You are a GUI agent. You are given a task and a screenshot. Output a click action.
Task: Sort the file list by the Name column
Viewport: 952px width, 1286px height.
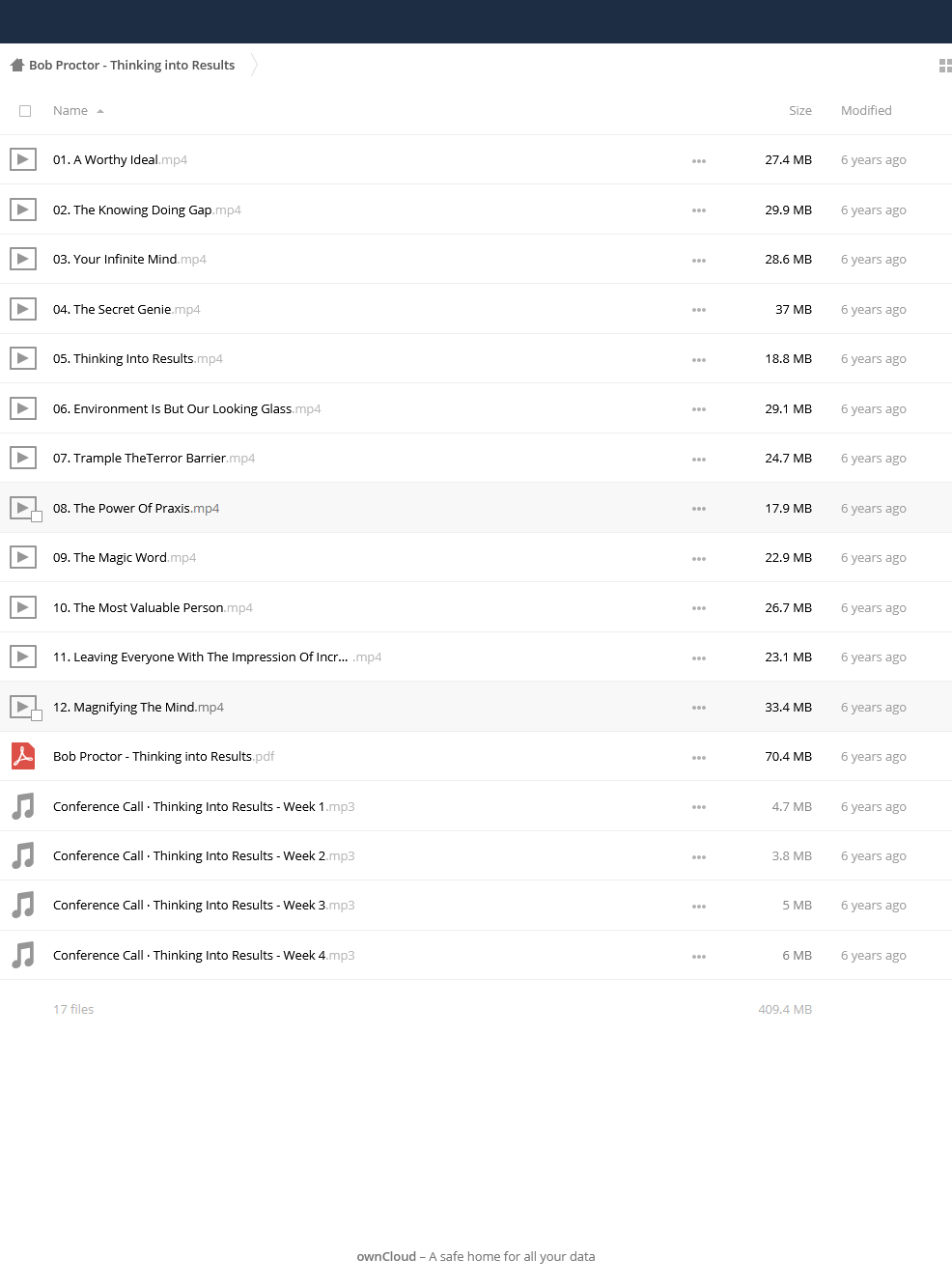point(70,111)
